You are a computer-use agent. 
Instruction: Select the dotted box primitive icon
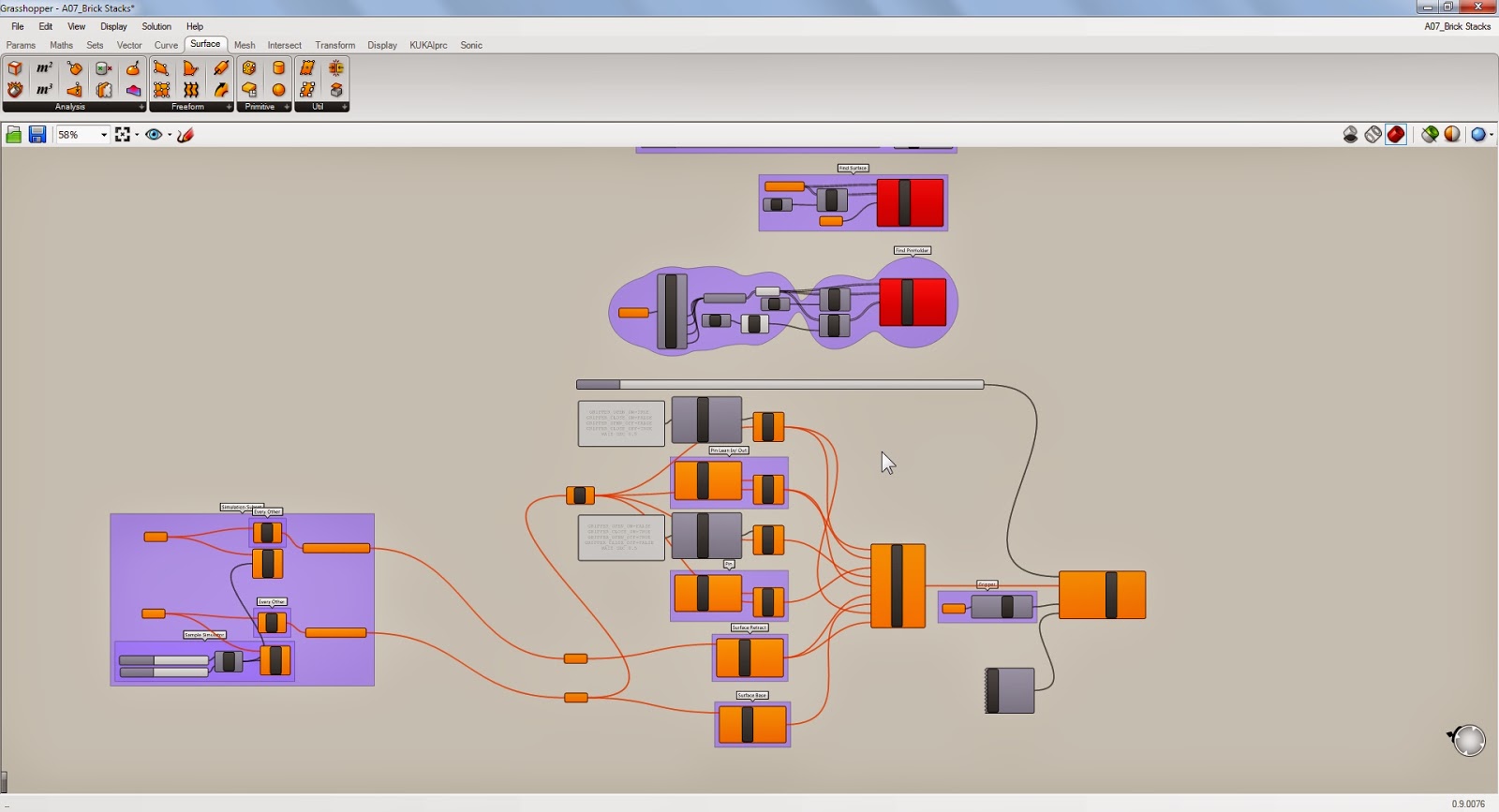click(x=249, y=68)
